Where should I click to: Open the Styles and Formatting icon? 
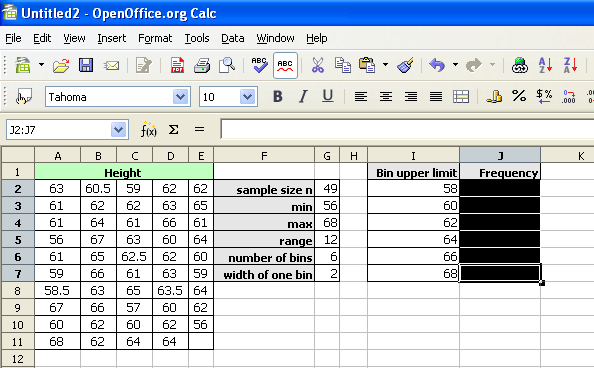pyautogui.click(x=23, y=97)
